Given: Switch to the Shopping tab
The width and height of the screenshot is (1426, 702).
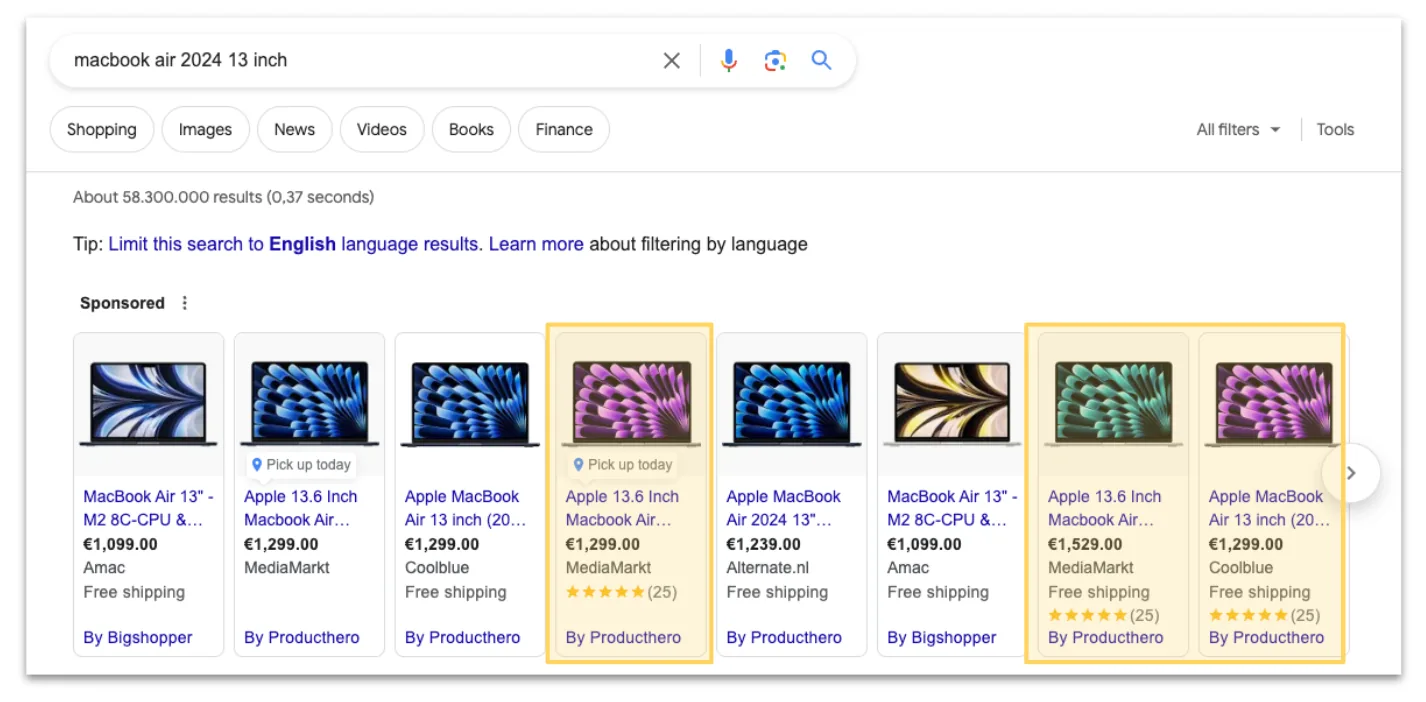Looking at the screenshot, I should pos(102,129).
